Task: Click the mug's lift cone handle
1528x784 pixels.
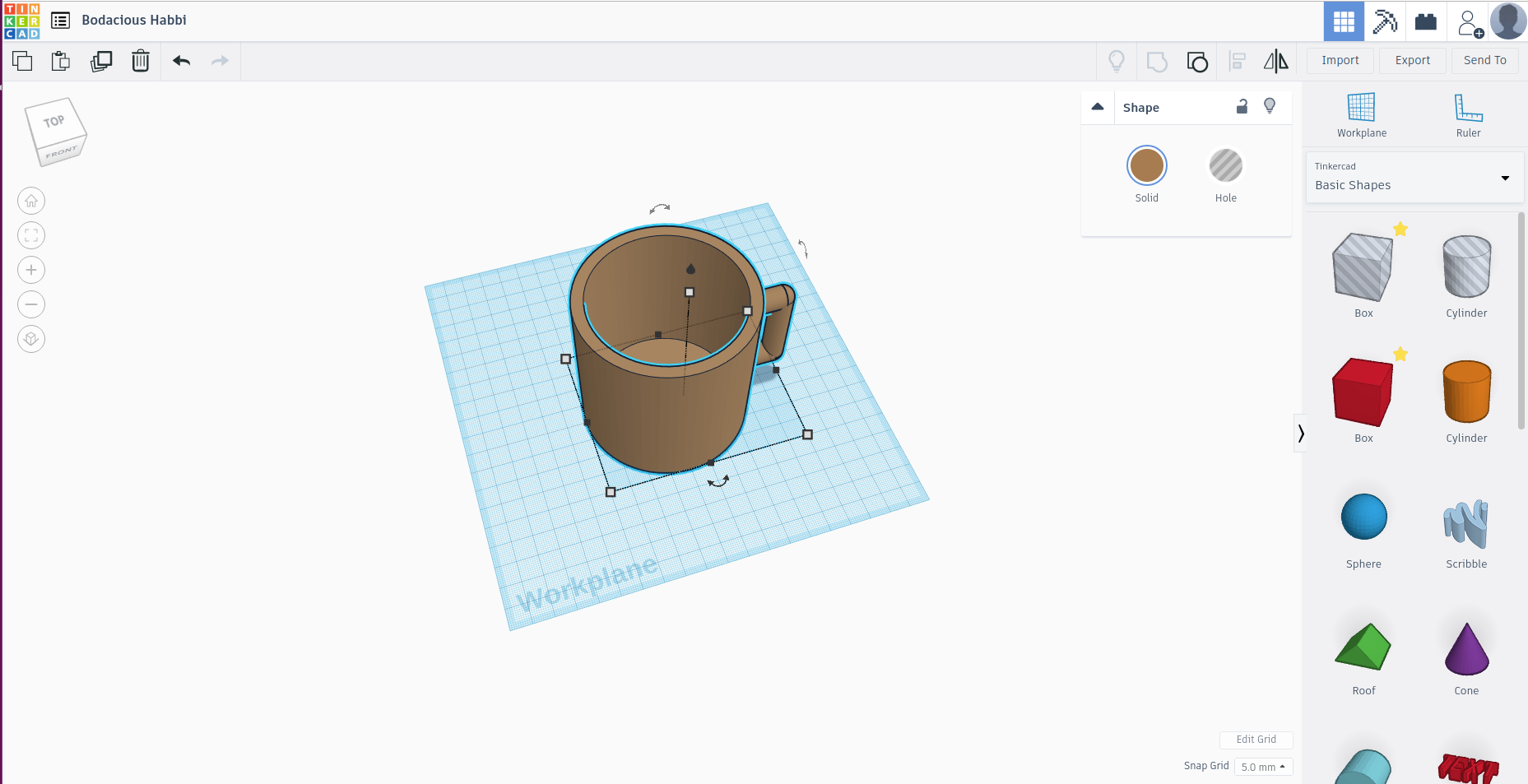Action: pos(690,268)
